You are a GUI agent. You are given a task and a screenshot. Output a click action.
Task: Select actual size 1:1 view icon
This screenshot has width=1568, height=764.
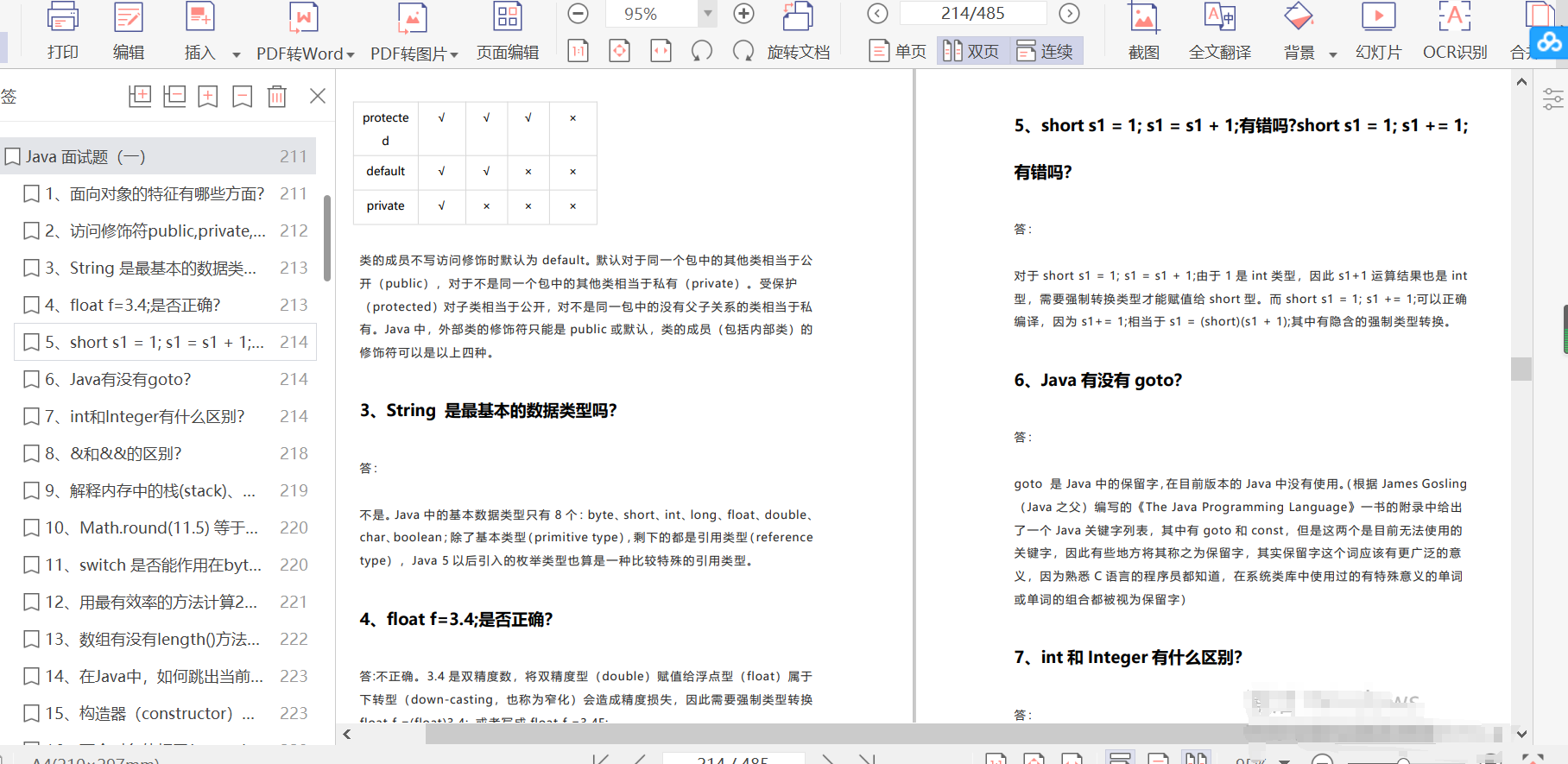tap(579, 51)
